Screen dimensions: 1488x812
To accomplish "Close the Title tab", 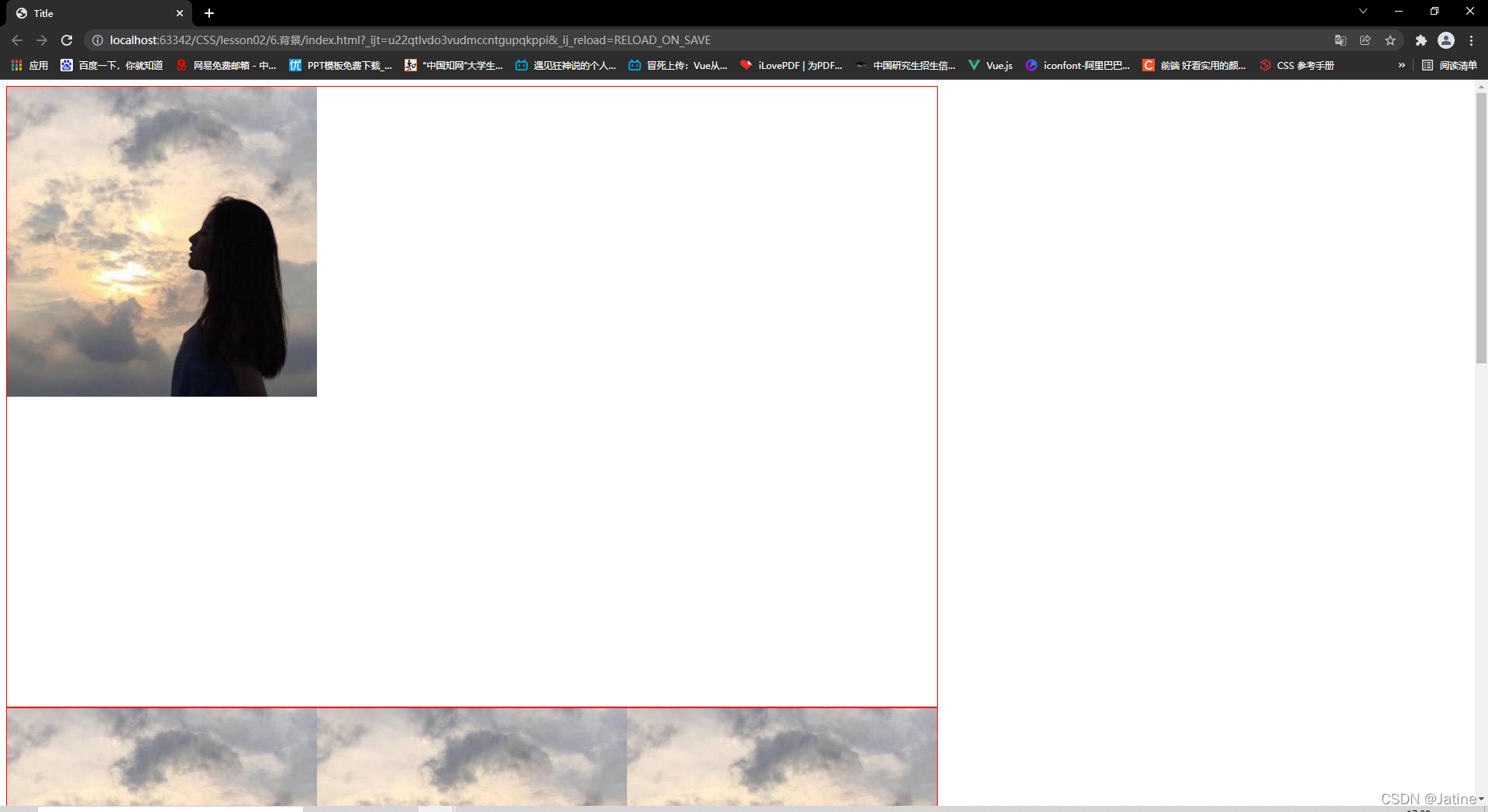I will pos(180,13).
